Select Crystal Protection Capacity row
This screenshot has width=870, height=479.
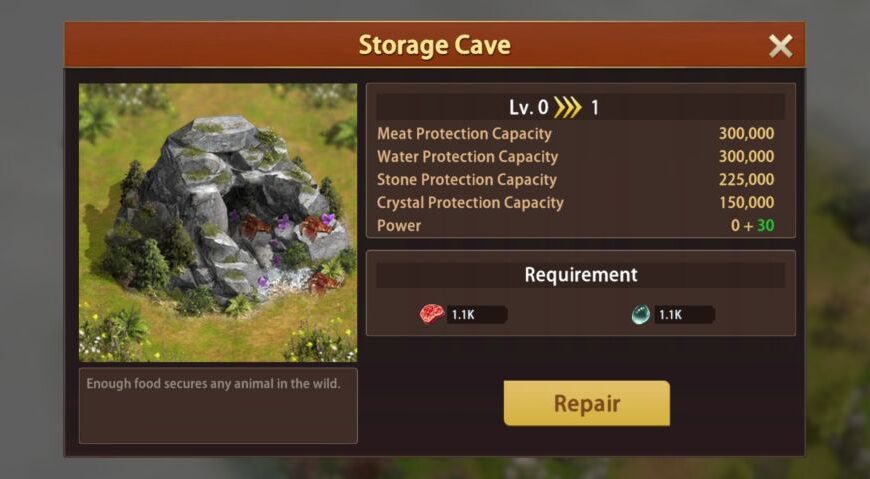coord(575,203)
